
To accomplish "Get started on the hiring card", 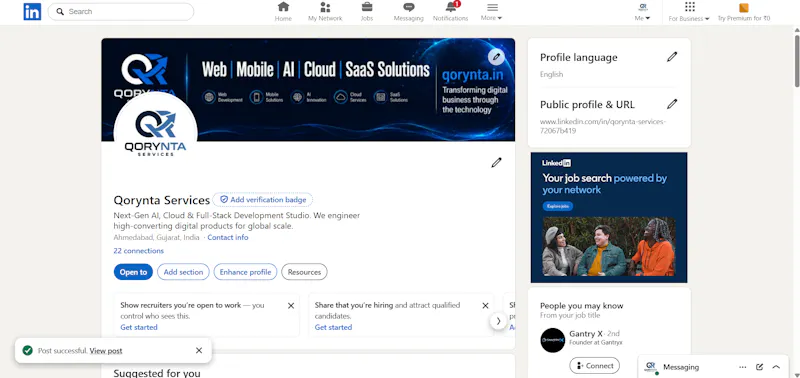I will click(333, 327).
